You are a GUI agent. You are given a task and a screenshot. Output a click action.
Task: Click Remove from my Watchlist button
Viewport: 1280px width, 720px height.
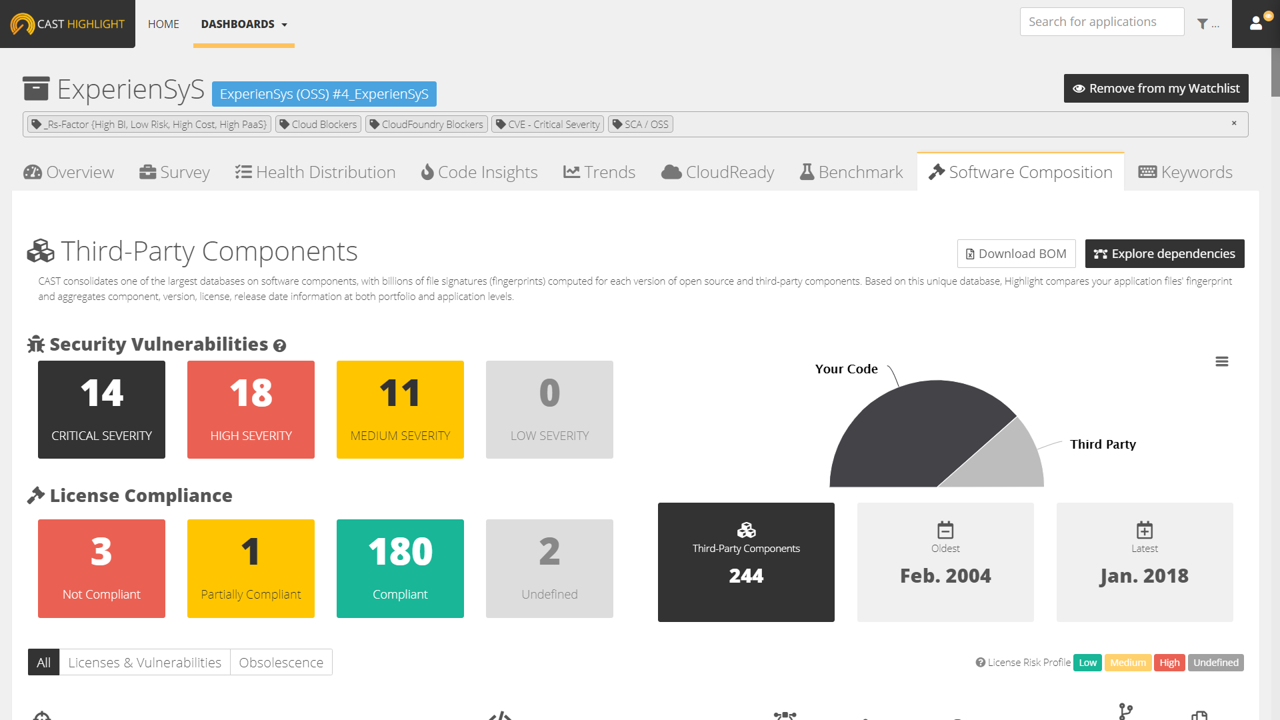pyautogui.click(x=1156, y=88)
